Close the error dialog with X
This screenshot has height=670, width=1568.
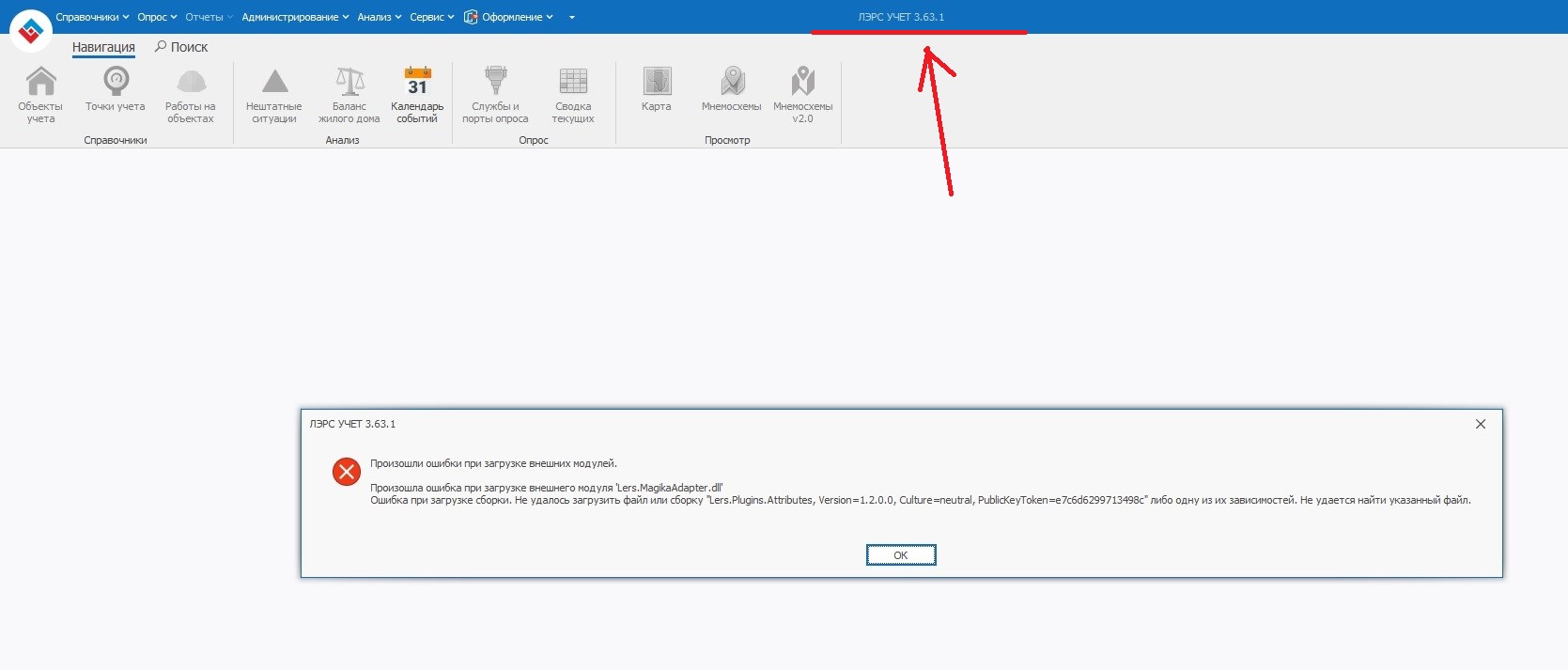point(1481,424)
